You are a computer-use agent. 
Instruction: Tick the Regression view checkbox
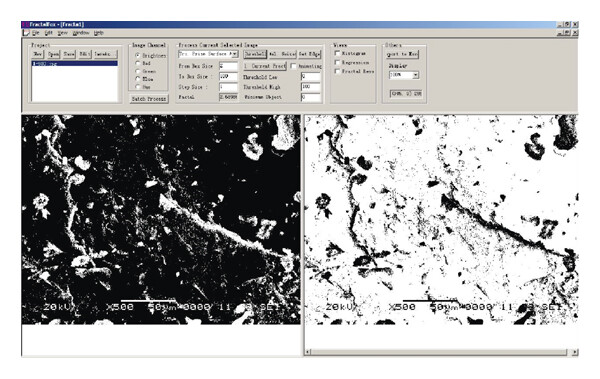point(337,62)
